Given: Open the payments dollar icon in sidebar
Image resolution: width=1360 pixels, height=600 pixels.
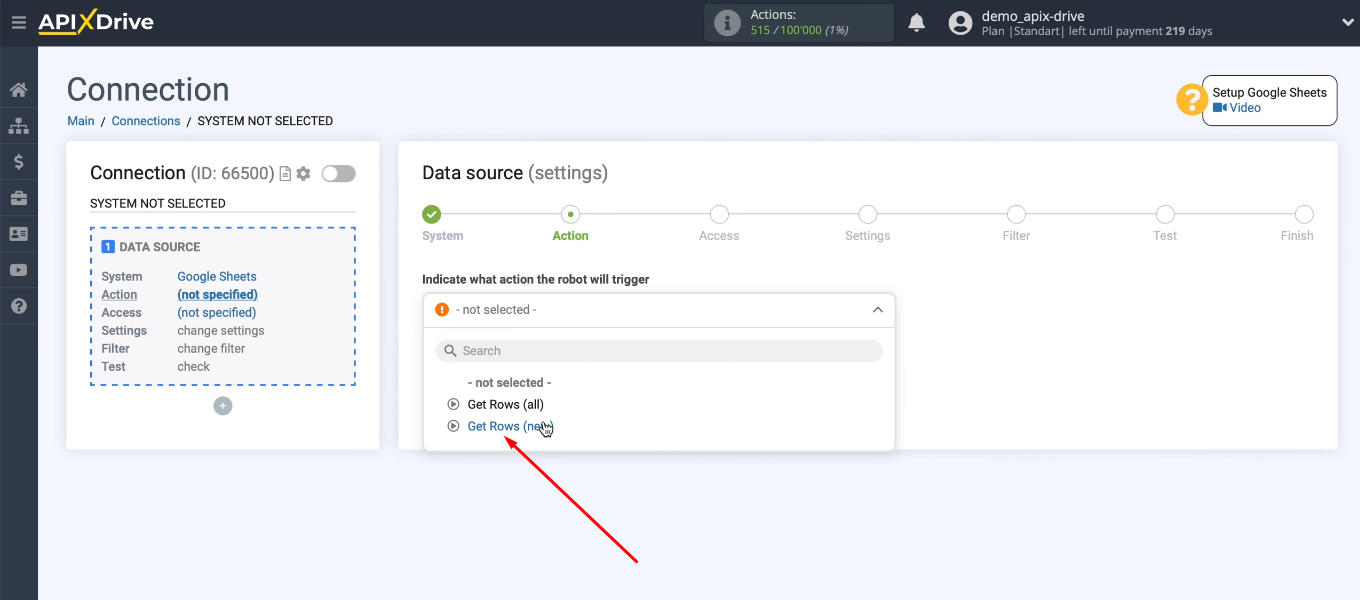Looking at the screenshot, I should [x=18, y=161].
